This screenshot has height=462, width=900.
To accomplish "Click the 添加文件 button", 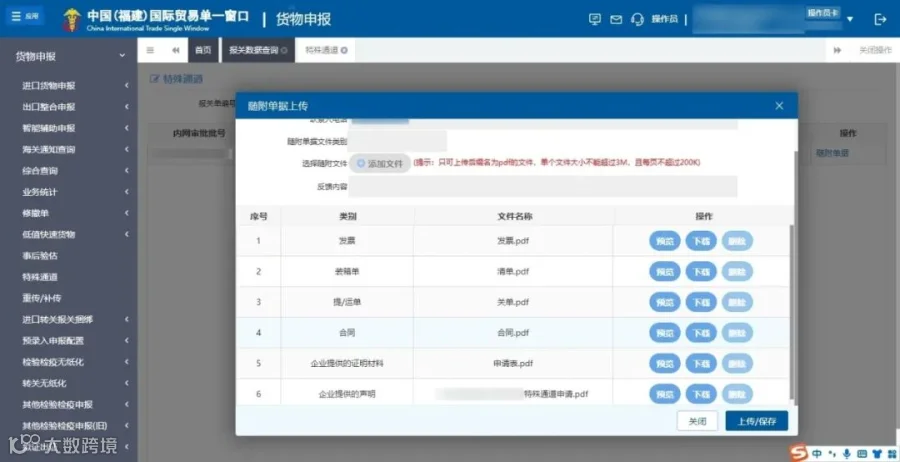I will click(381, 164).
